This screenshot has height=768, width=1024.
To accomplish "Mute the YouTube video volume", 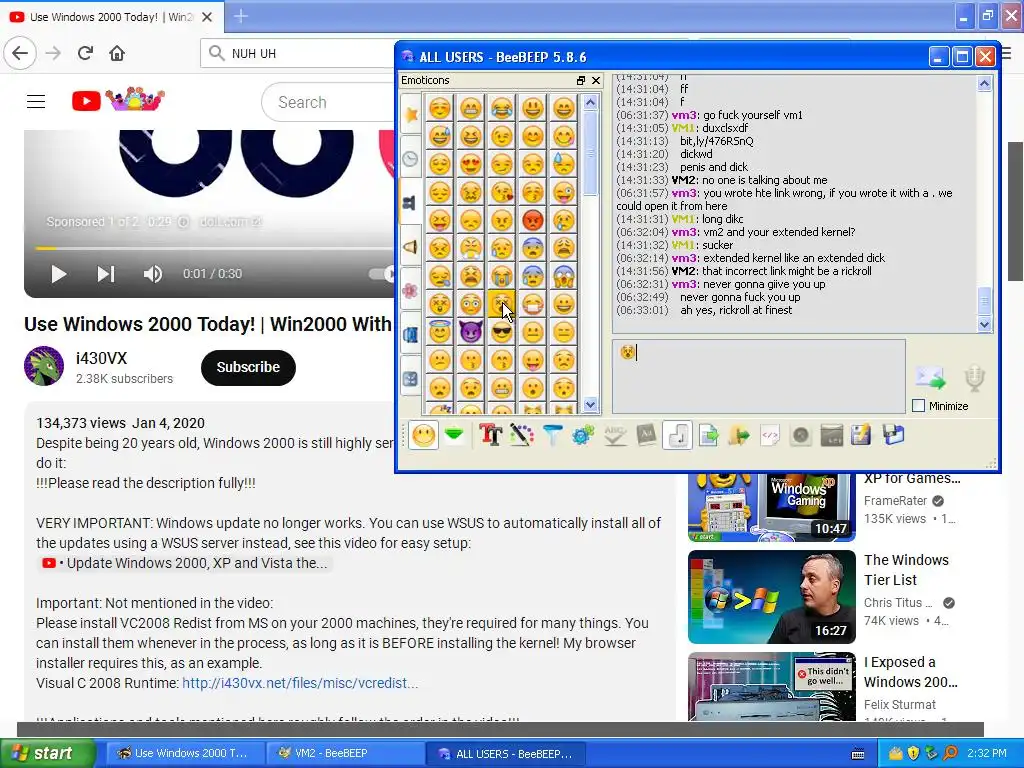I will [153, 274].
